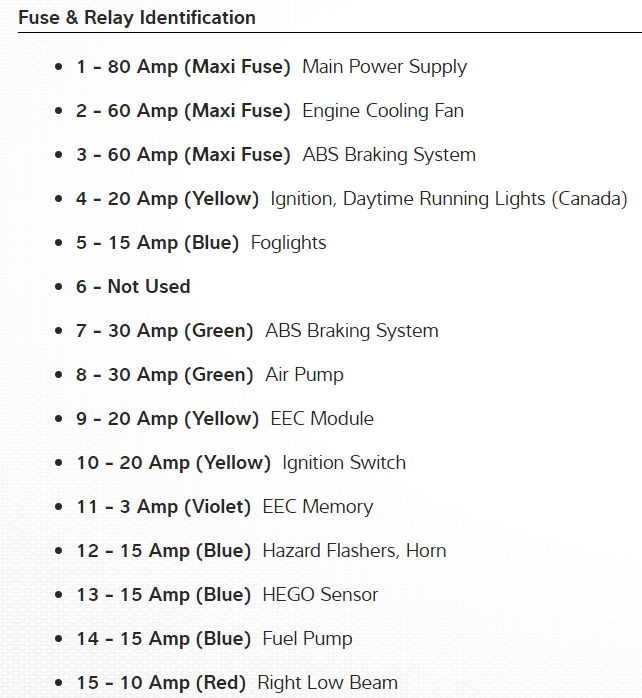Click the HEGO Sensor description
This screenshot has width=642, height=698.
pyautogui.click(x=320, y=595)
